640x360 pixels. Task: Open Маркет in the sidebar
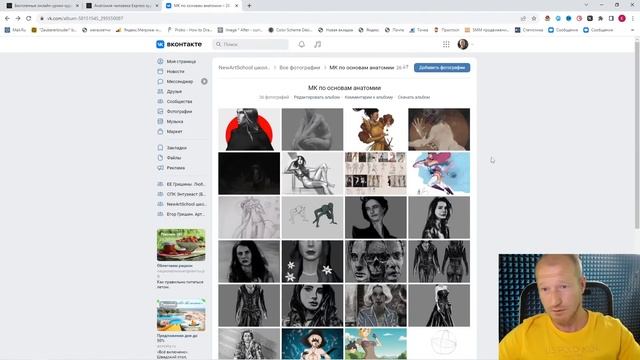(174, 131)
